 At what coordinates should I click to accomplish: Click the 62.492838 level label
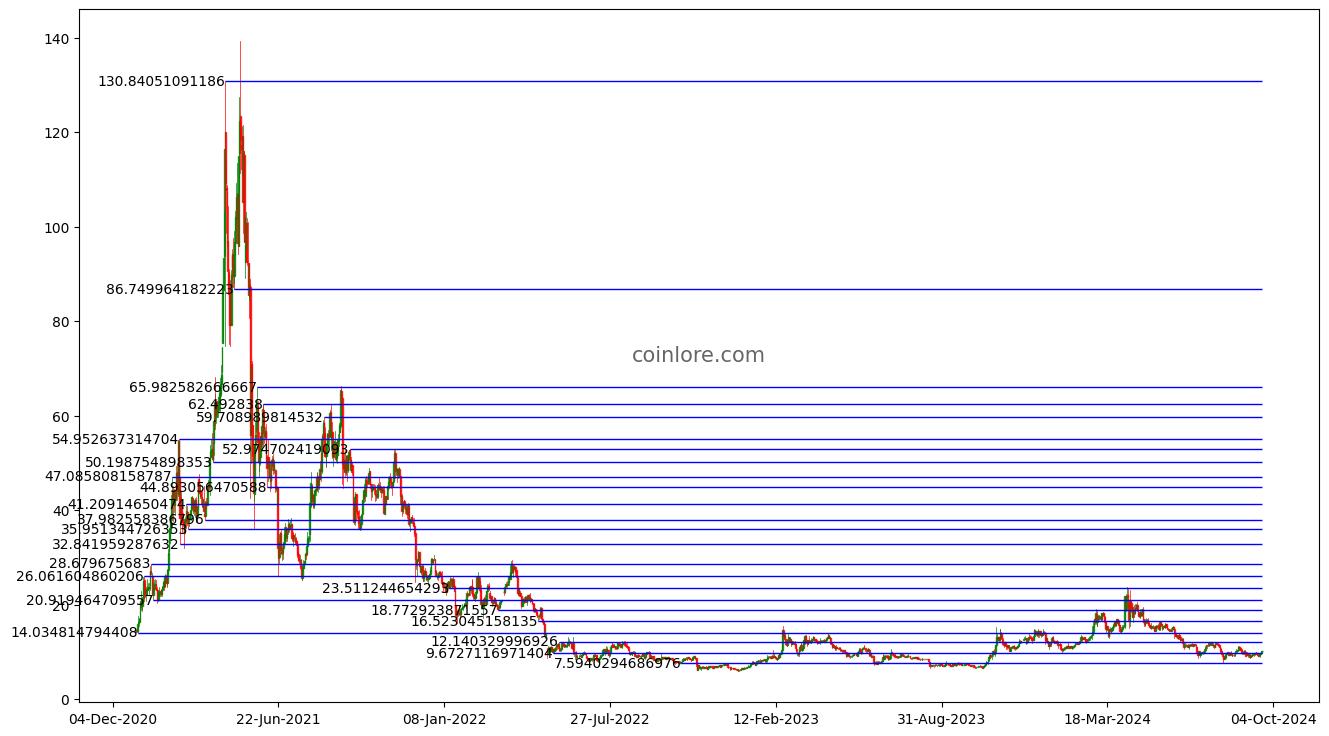(226, 404)
